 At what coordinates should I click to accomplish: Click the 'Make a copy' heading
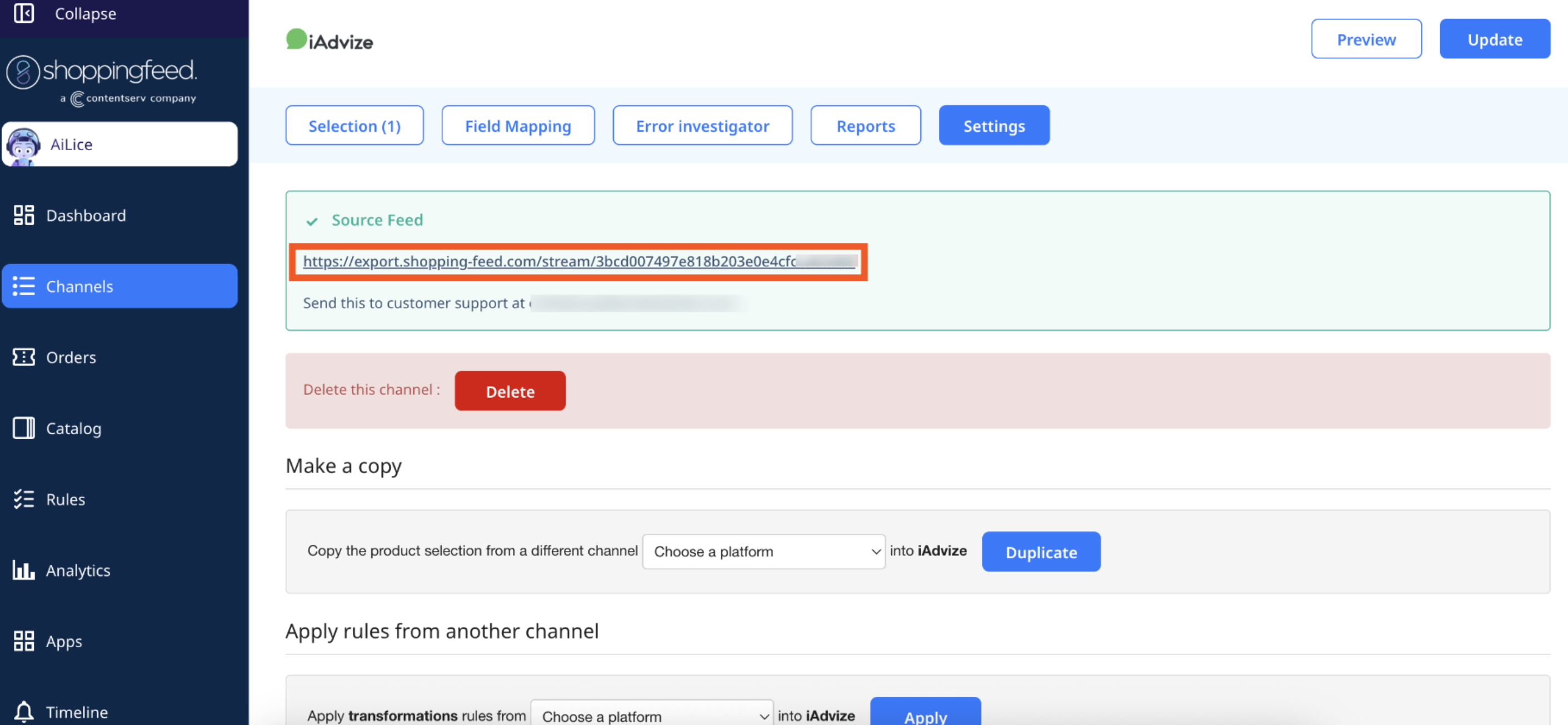click(x=343, y=466)
